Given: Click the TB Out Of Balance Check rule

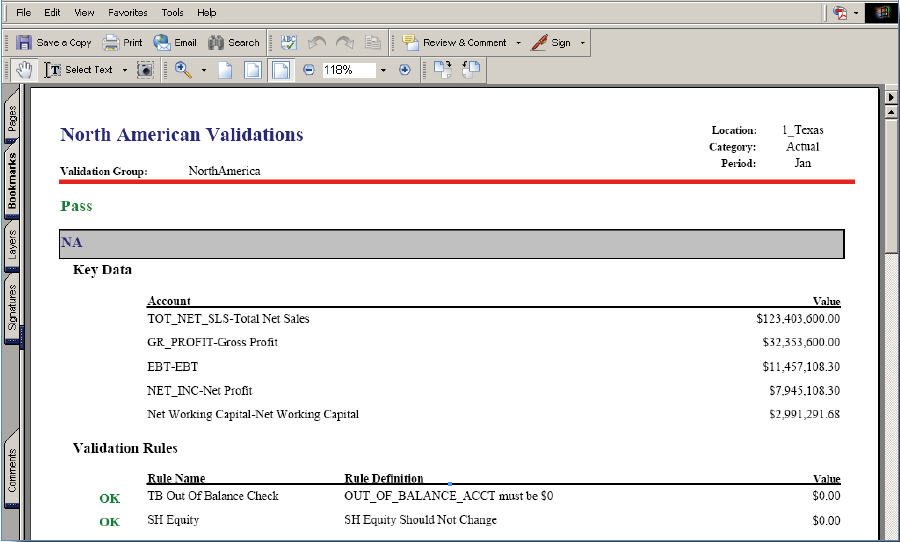Looking at the screenshot, I should pyautogui.click(x=213, y=495).
